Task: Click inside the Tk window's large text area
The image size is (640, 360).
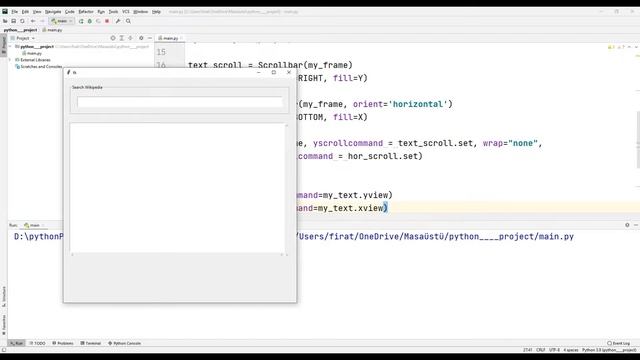Action: pyautogui.click(x=177, y=188)
